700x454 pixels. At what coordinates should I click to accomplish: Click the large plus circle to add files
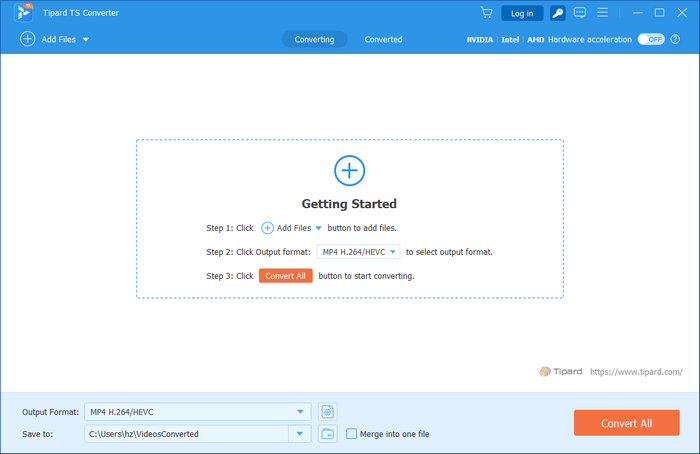pos(349,170)
